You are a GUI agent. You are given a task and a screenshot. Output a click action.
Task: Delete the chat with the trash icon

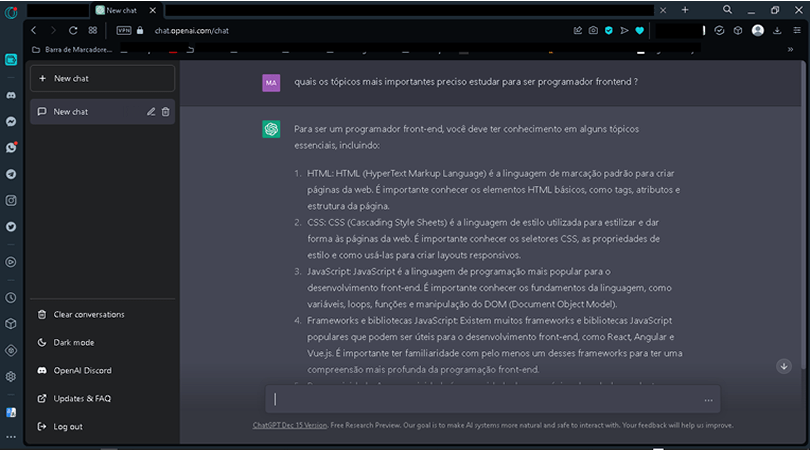(166, 112)
